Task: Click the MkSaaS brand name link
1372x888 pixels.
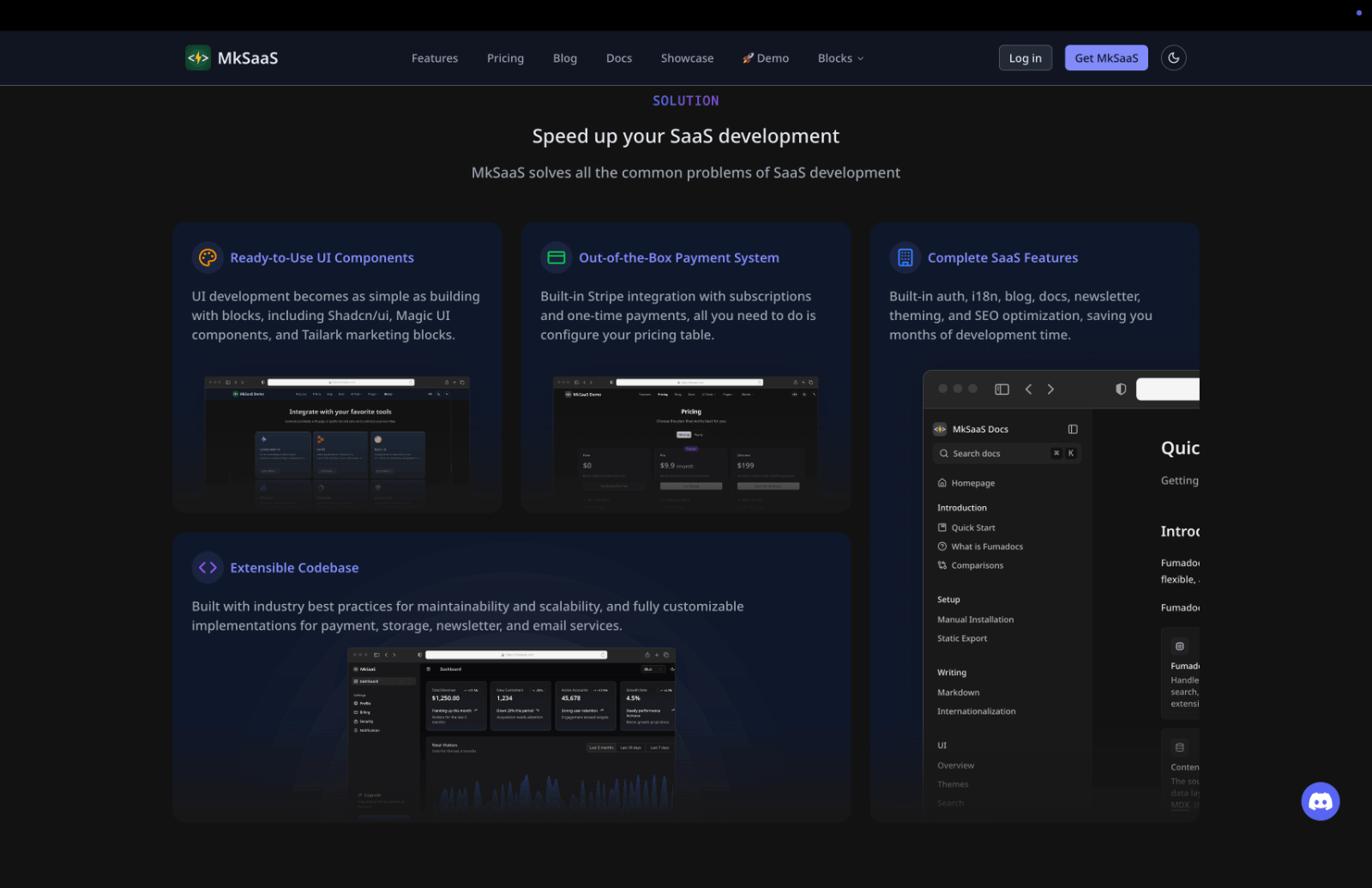Action: [248, 57]
